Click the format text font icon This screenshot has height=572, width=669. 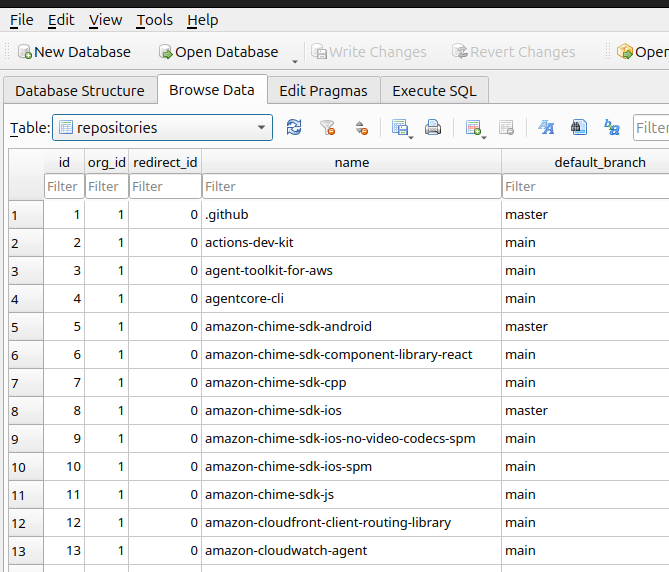click(x=546, y=127)
